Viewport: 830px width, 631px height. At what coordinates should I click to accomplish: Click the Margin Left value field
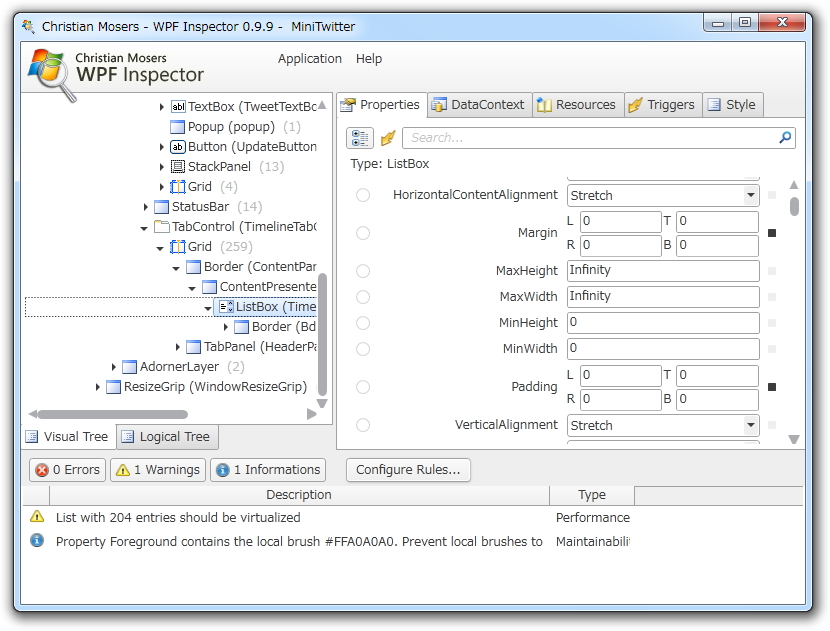point(620,221)
